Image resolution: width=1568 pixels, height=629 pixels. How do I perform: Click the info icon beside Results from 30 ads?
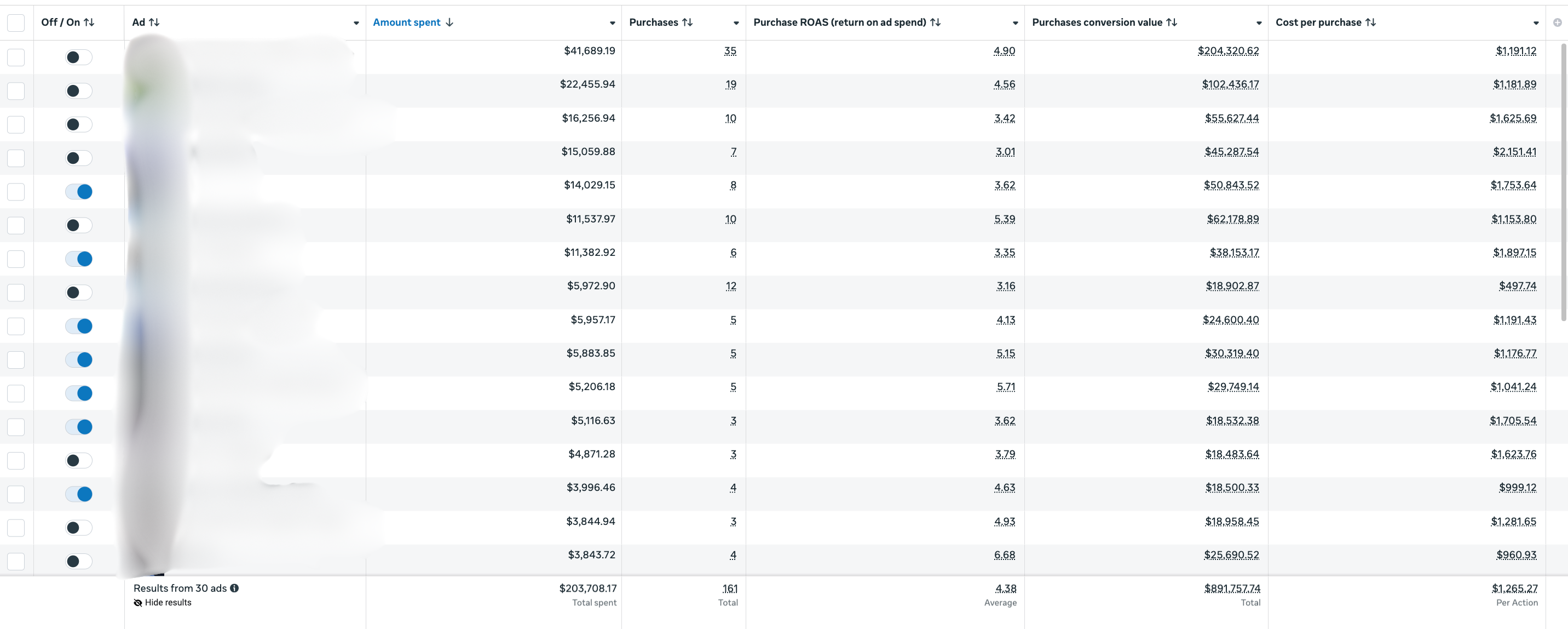coord(234,588)
